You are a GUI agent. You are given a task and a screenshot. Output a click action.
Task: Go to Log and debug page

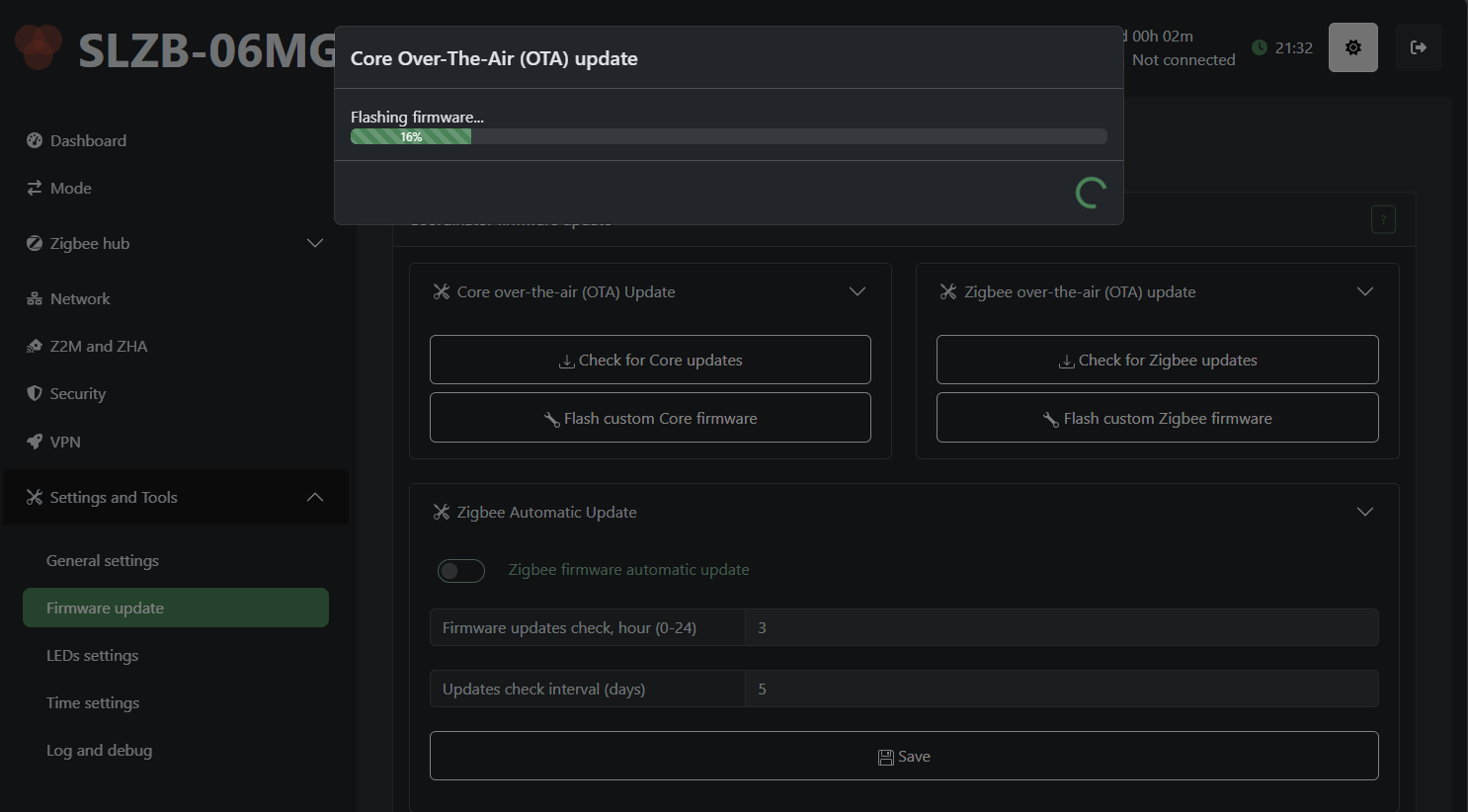pos(99,750)
